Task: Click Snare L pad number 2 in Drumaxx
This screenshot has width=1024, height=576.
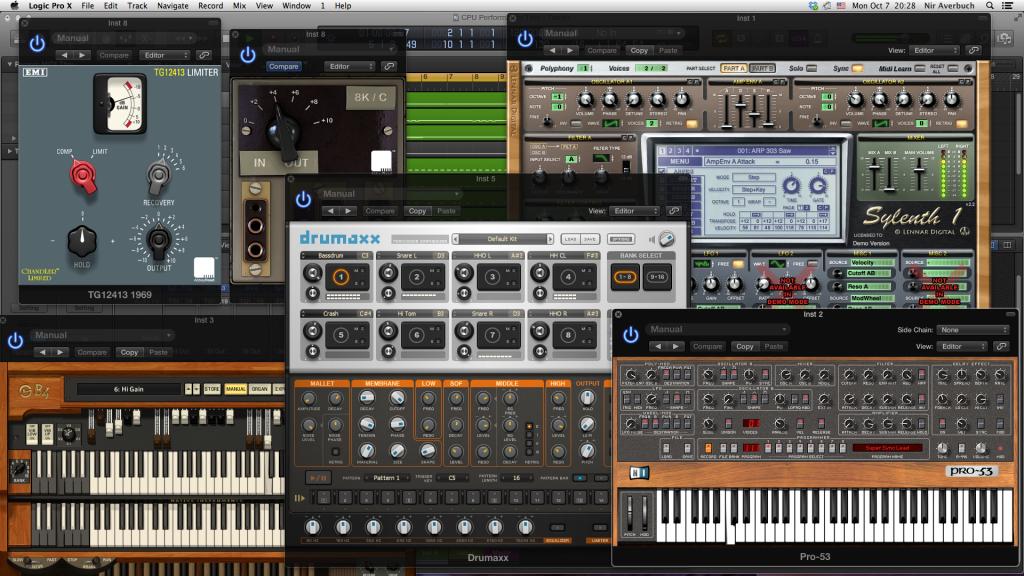Action: (x=417, y=277)
